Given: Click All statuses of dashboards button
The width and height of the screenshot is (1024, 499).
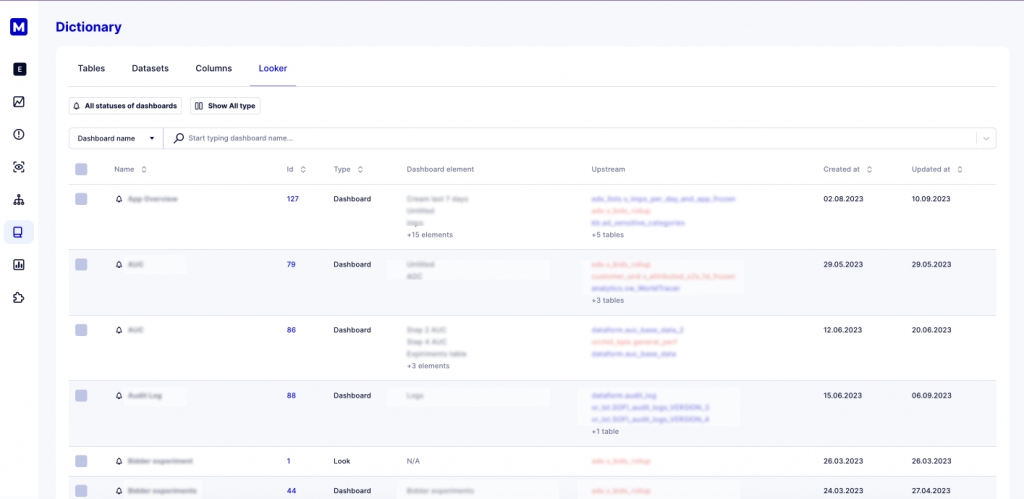Looking at the screenshot, I should point(125,105).
